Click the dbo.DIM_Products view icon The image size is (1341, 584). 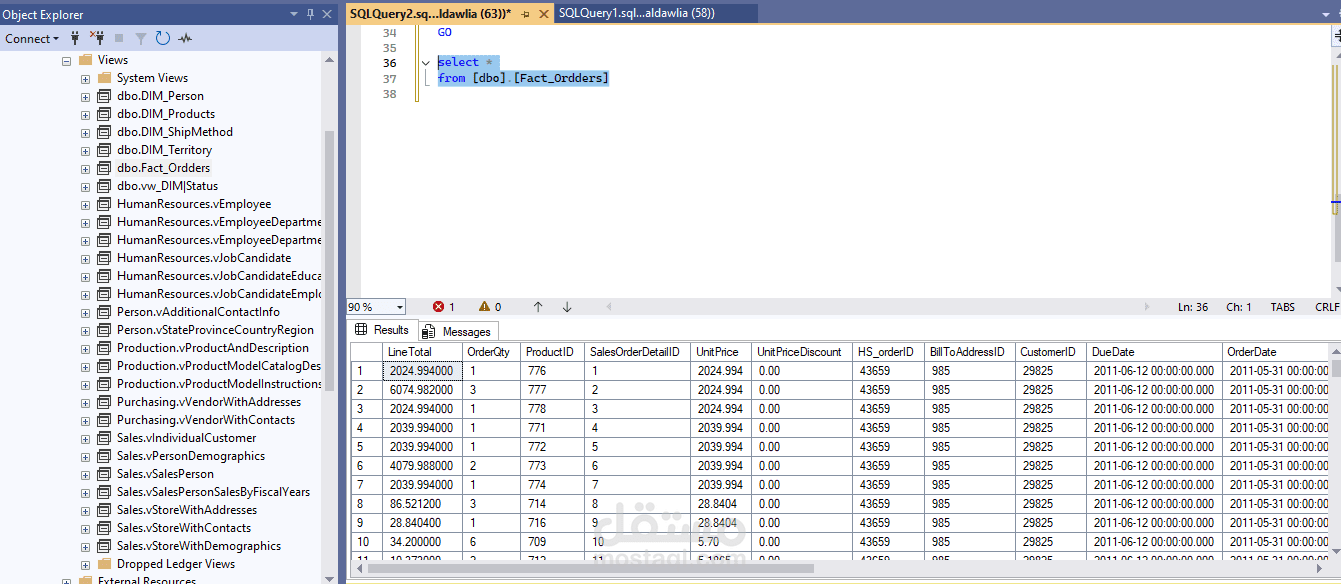tap(103, 114)
